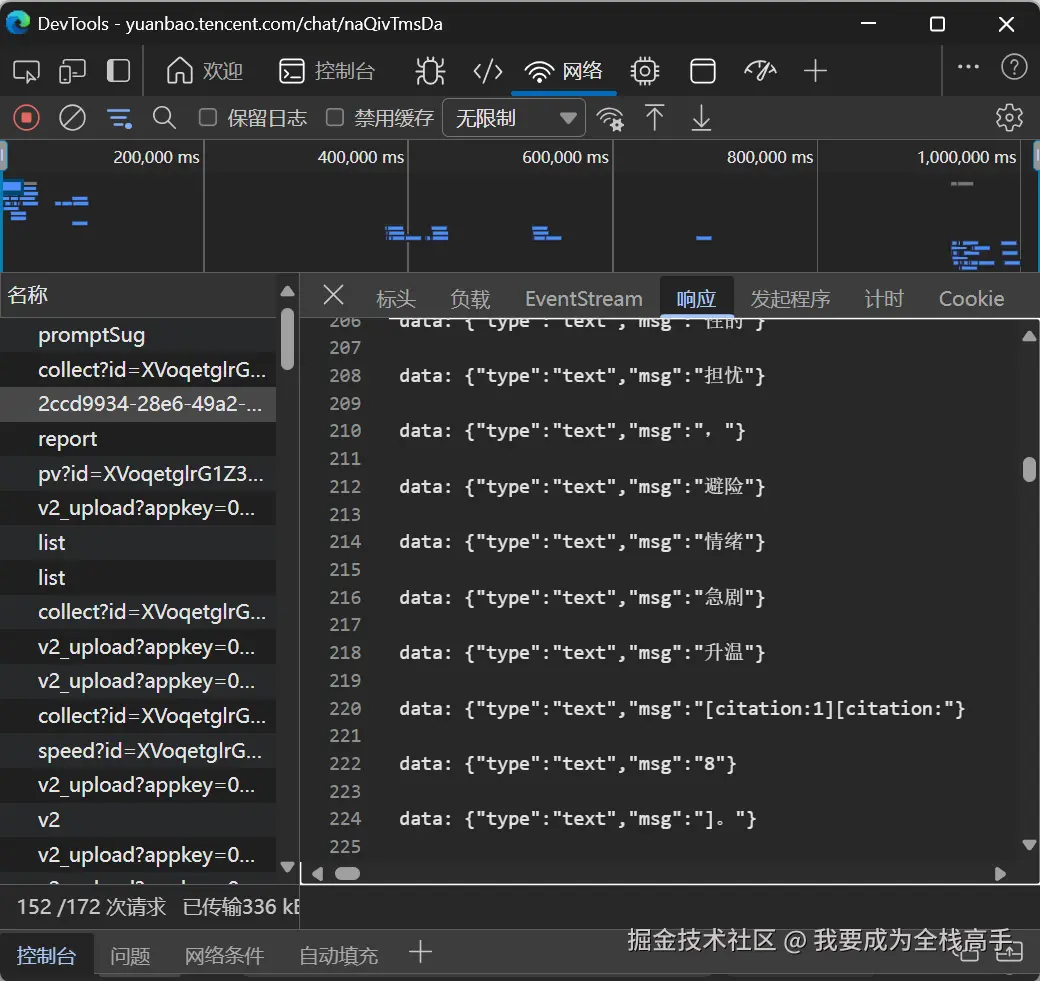
Task: Open the Performance tool icon
Action: pos(760,71)
